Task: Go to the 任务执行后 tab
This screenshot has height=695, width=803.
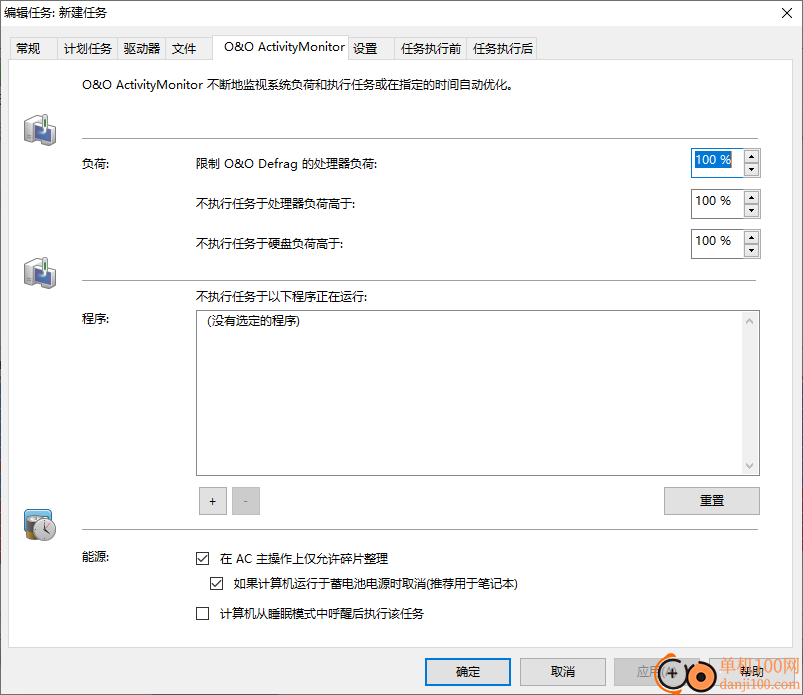Action: [x=502, y=49]
